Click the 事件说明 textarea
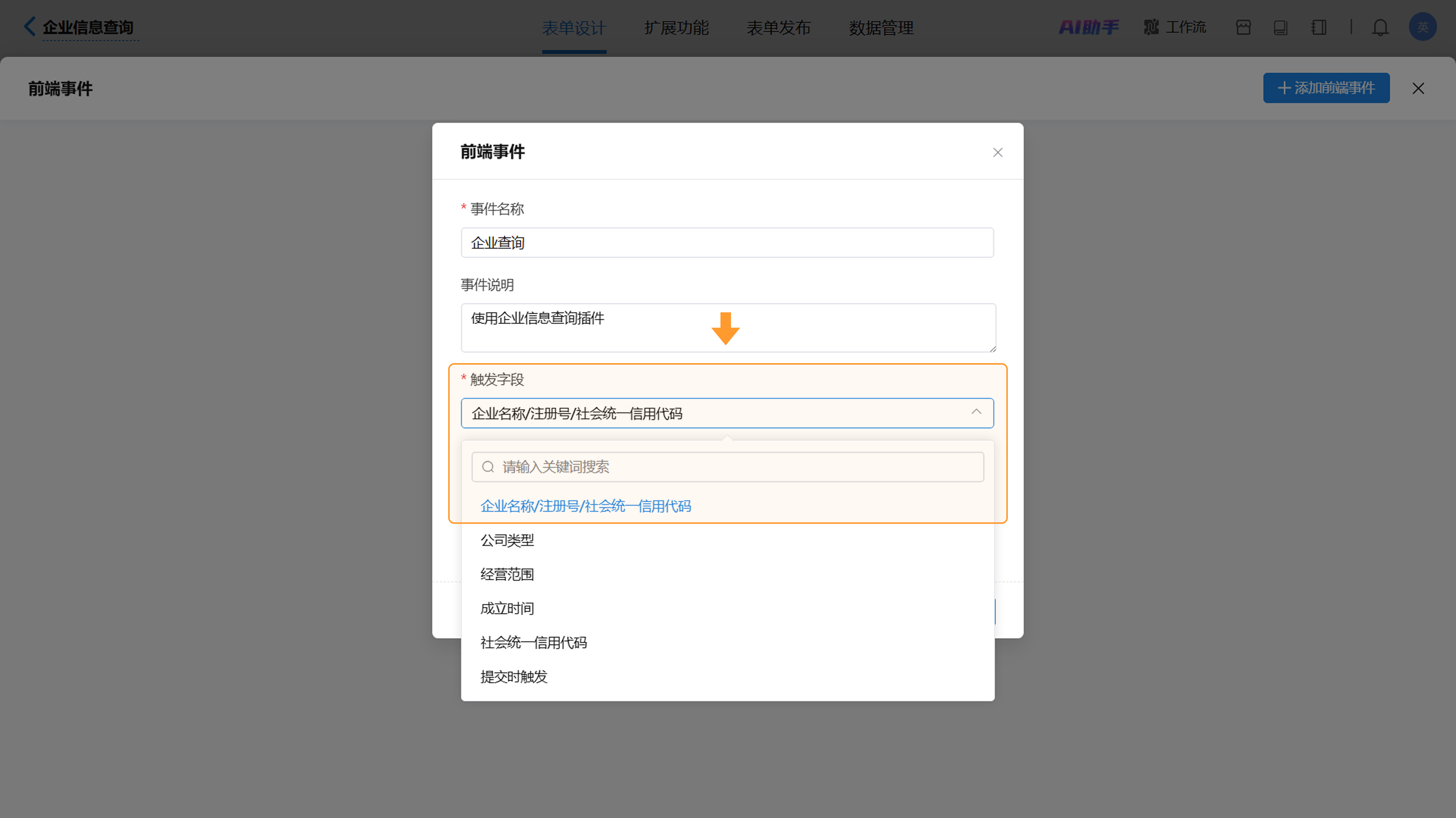This screenshot has height=818, width=1456. (x=728, y=328)
